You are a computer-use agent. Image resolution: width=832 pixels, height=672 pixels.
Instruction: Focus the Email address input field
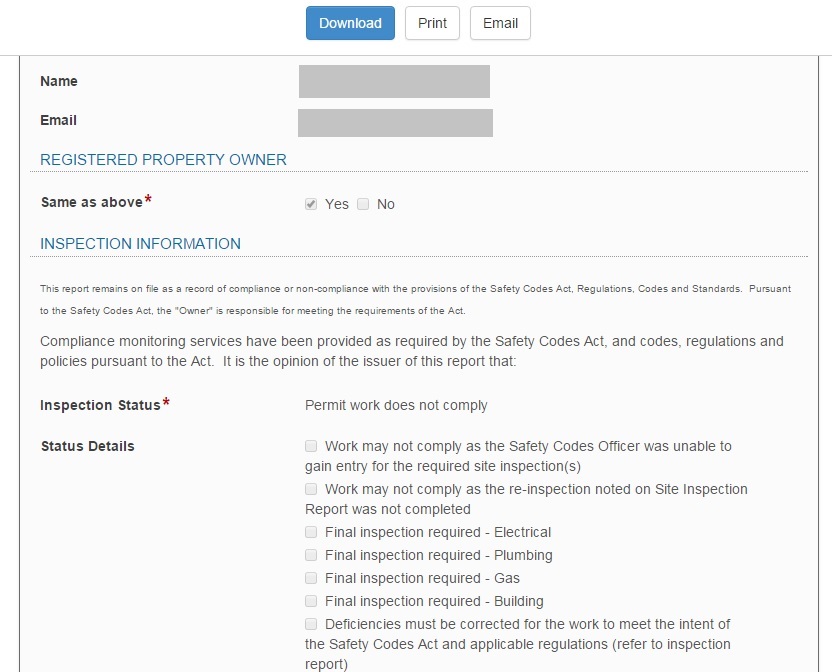tap(395, 122)
